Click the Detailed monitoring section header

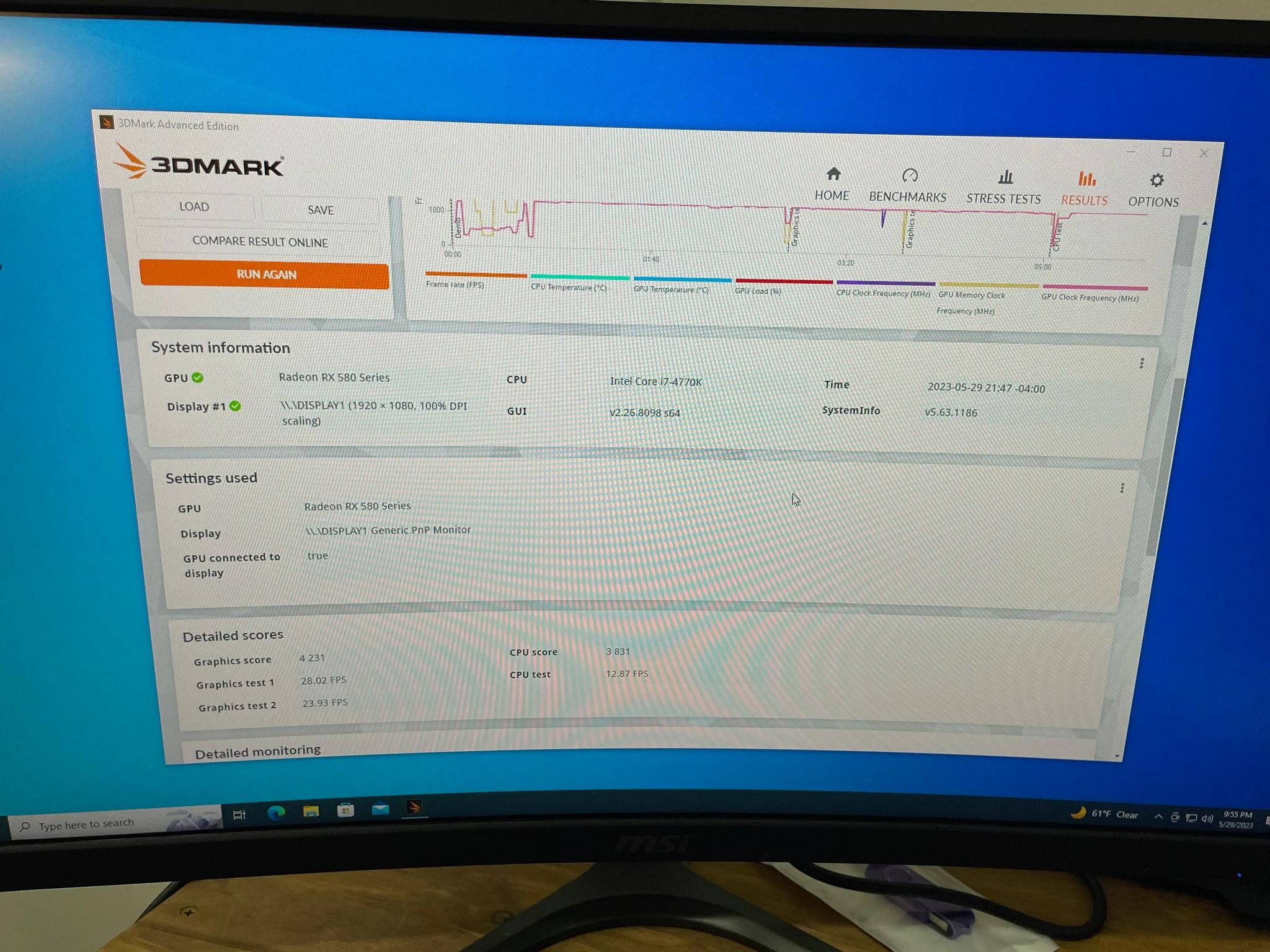[x=258, y=752]
